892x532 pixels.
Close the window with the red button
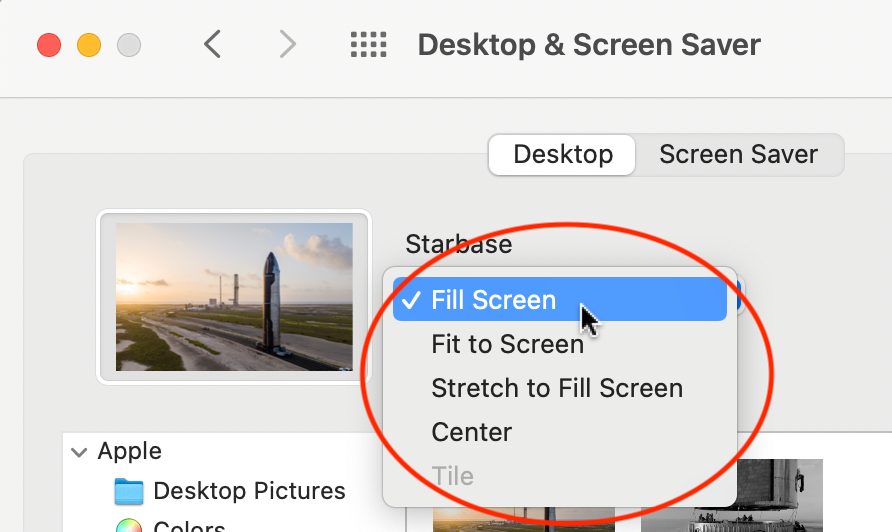pos(49,45)
